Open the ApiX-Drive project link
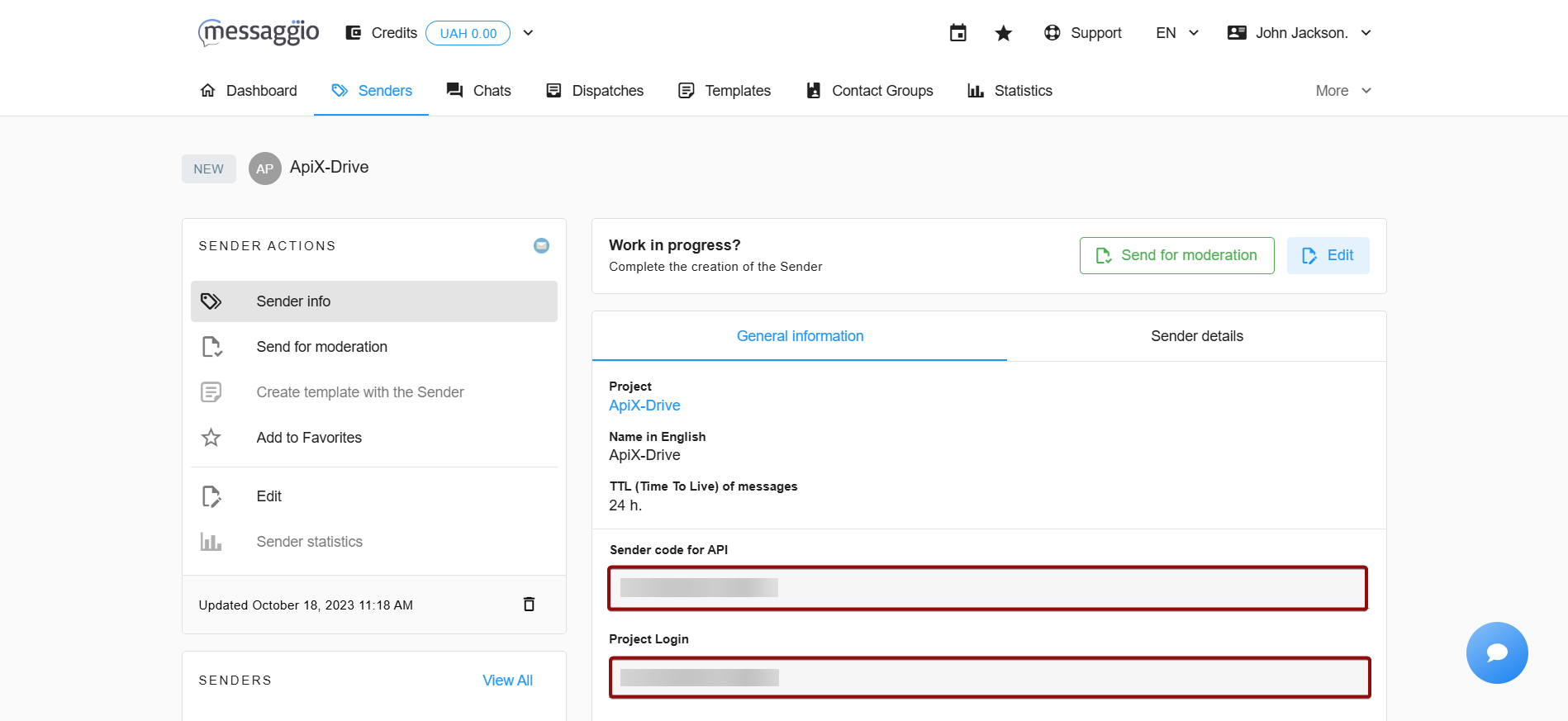Viewport: 1568px width, 721px height. point(644,406)
